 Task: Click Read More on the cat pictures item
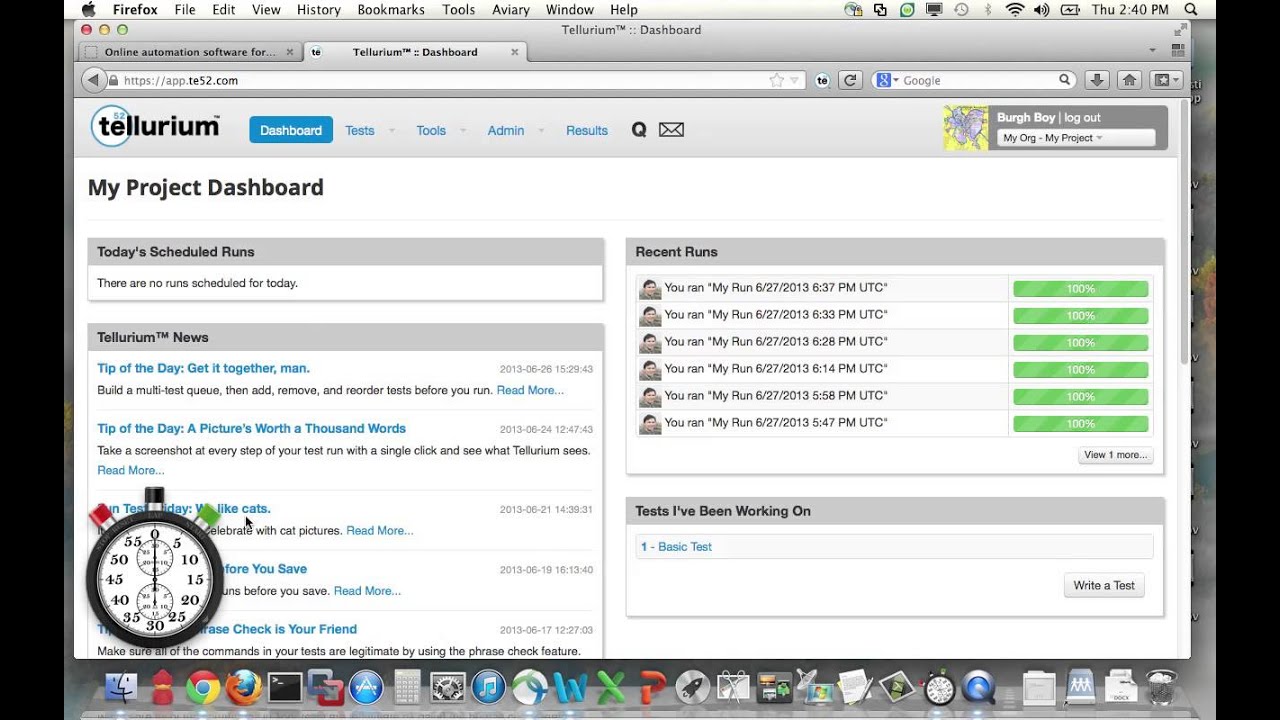point(379,530)
